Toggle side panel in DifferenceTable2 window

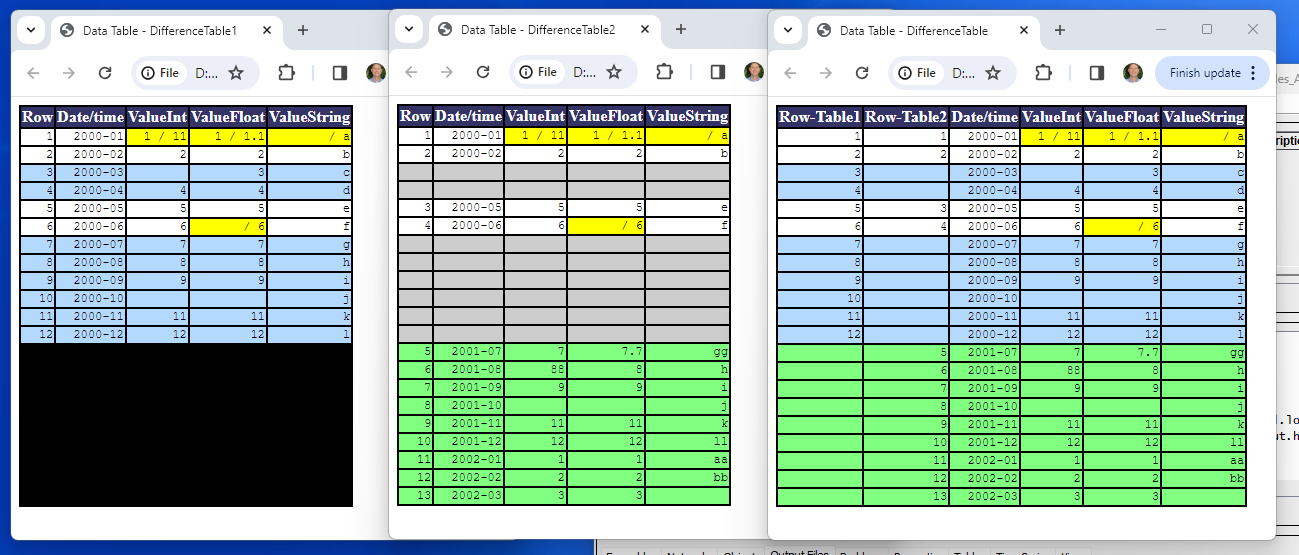[x=718, y=72]
